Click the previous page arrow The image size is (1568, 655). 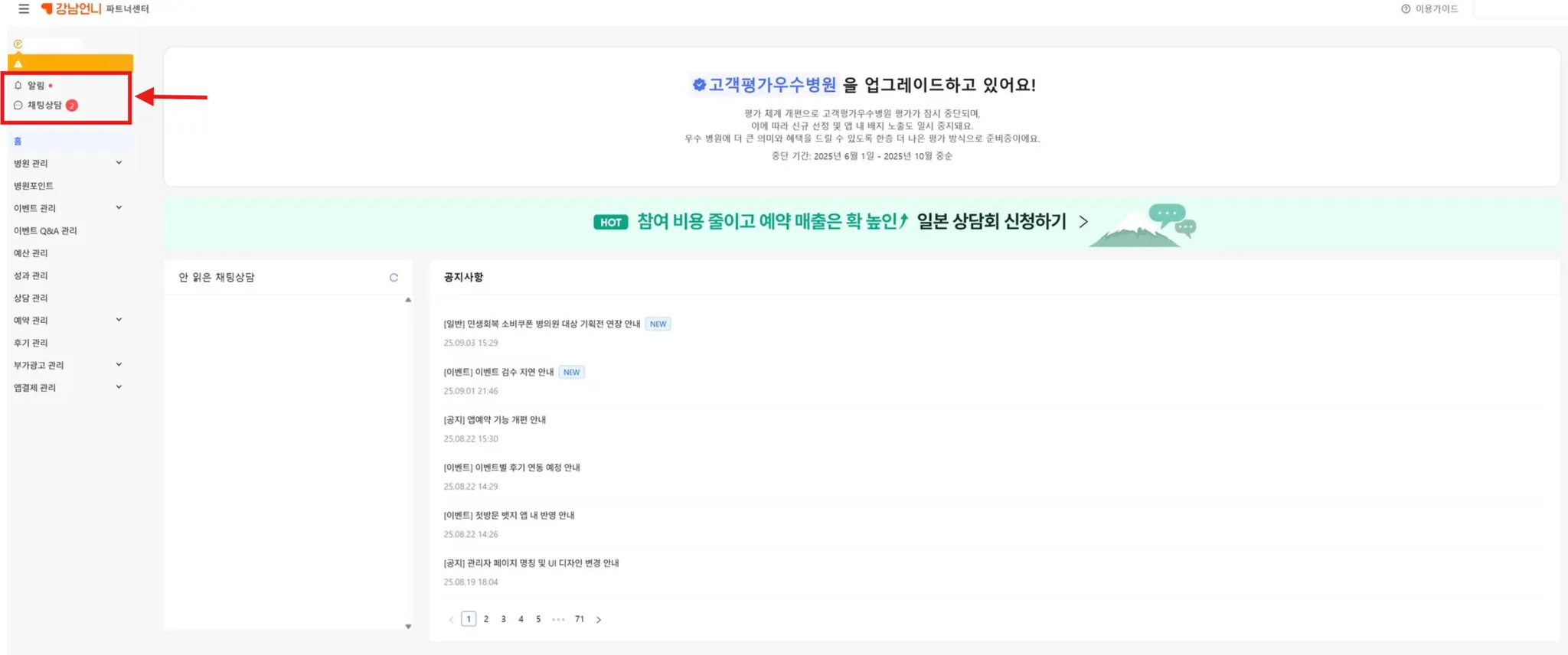(451, 620)
